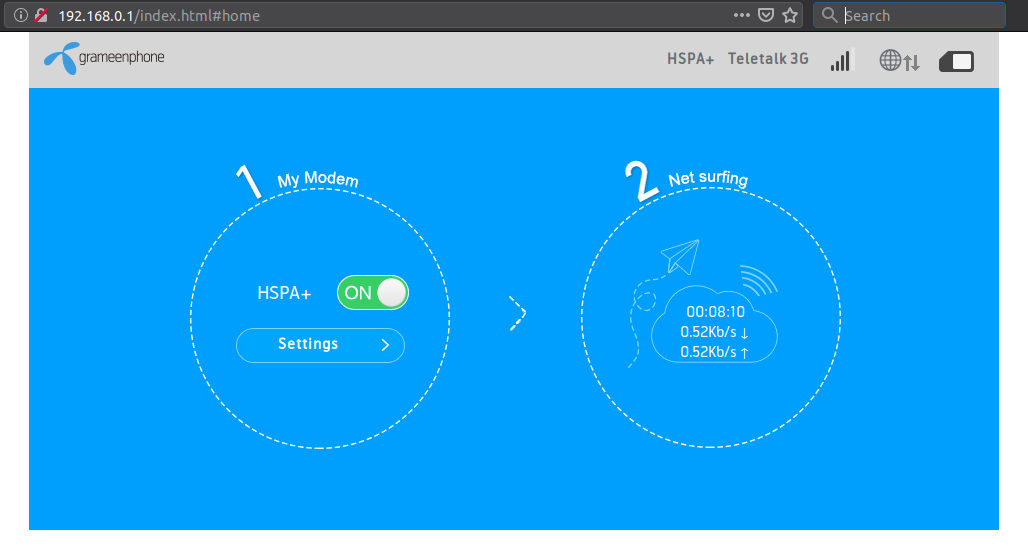Click the My Modem heading
Image resolution: width=1028 pixels, height=550 pixels.
(x=318, y=179)
